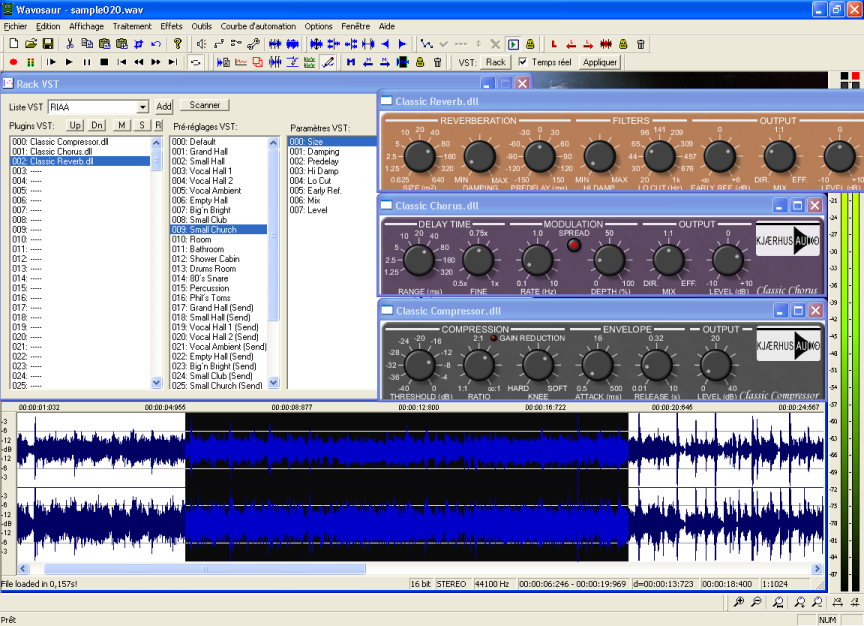Select the '002: Predelay' parameter
Viewport: 864px width, 626px height.
[x=332, y=161]
